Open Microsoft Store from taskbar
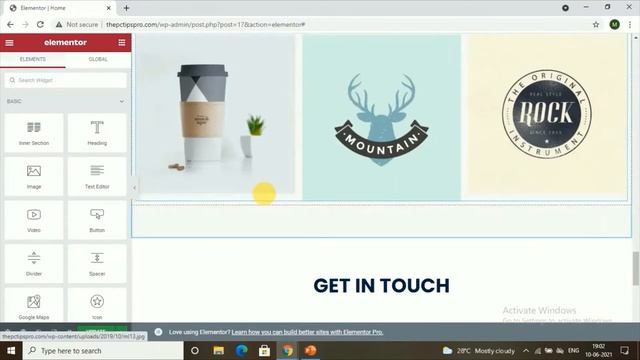 [x=264, y=351]
